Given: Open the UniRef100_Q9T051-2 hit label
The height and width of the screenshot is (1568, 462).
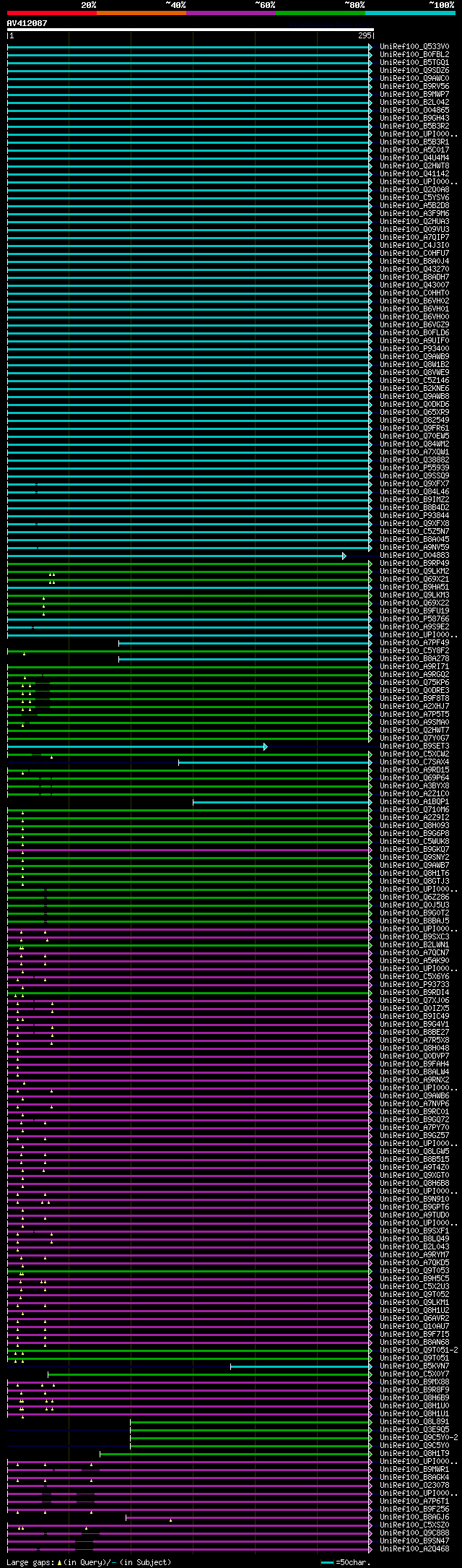Looking at the screenshot, I should click(419, 1350).
